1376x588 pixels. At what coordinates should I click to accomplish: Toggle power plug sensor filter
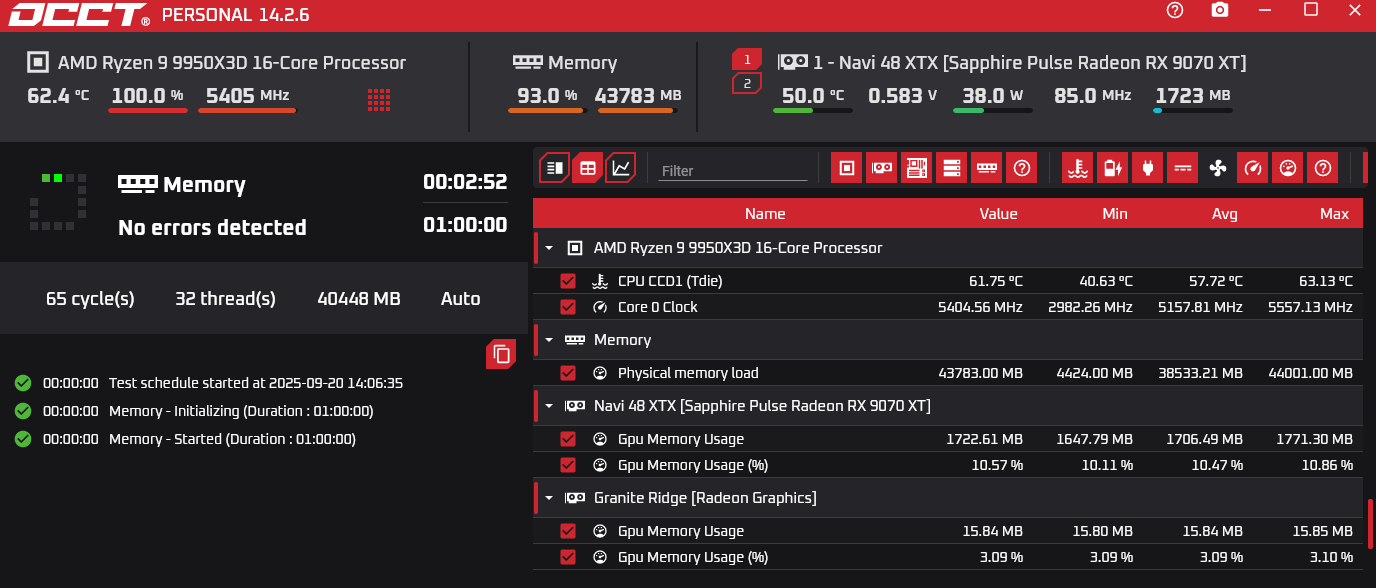(x=1147, y=168)
